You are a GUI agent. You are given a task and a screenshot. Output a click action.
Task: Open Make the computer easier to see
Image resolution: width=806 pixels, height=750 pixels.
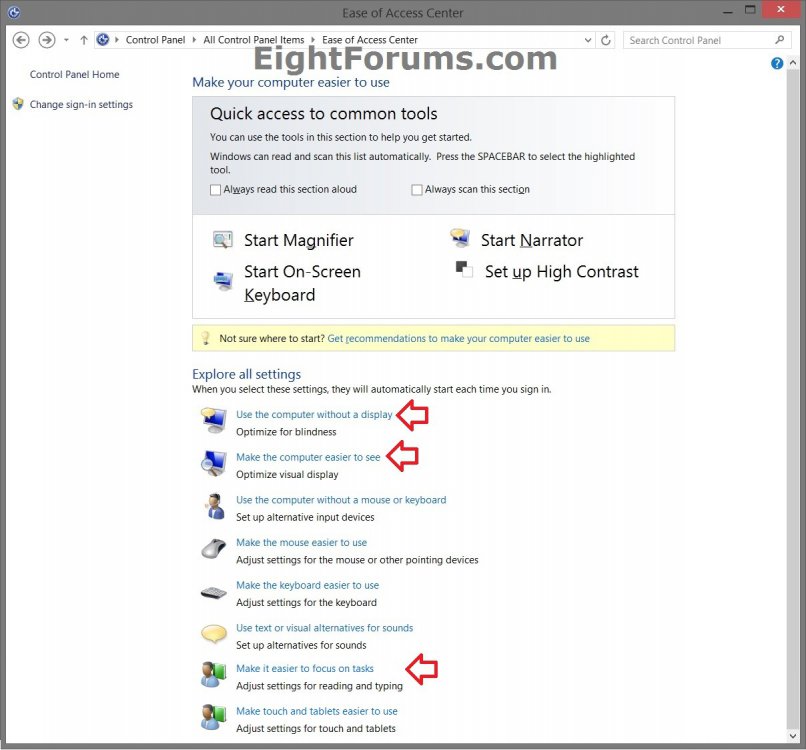[x=308, y=458]
